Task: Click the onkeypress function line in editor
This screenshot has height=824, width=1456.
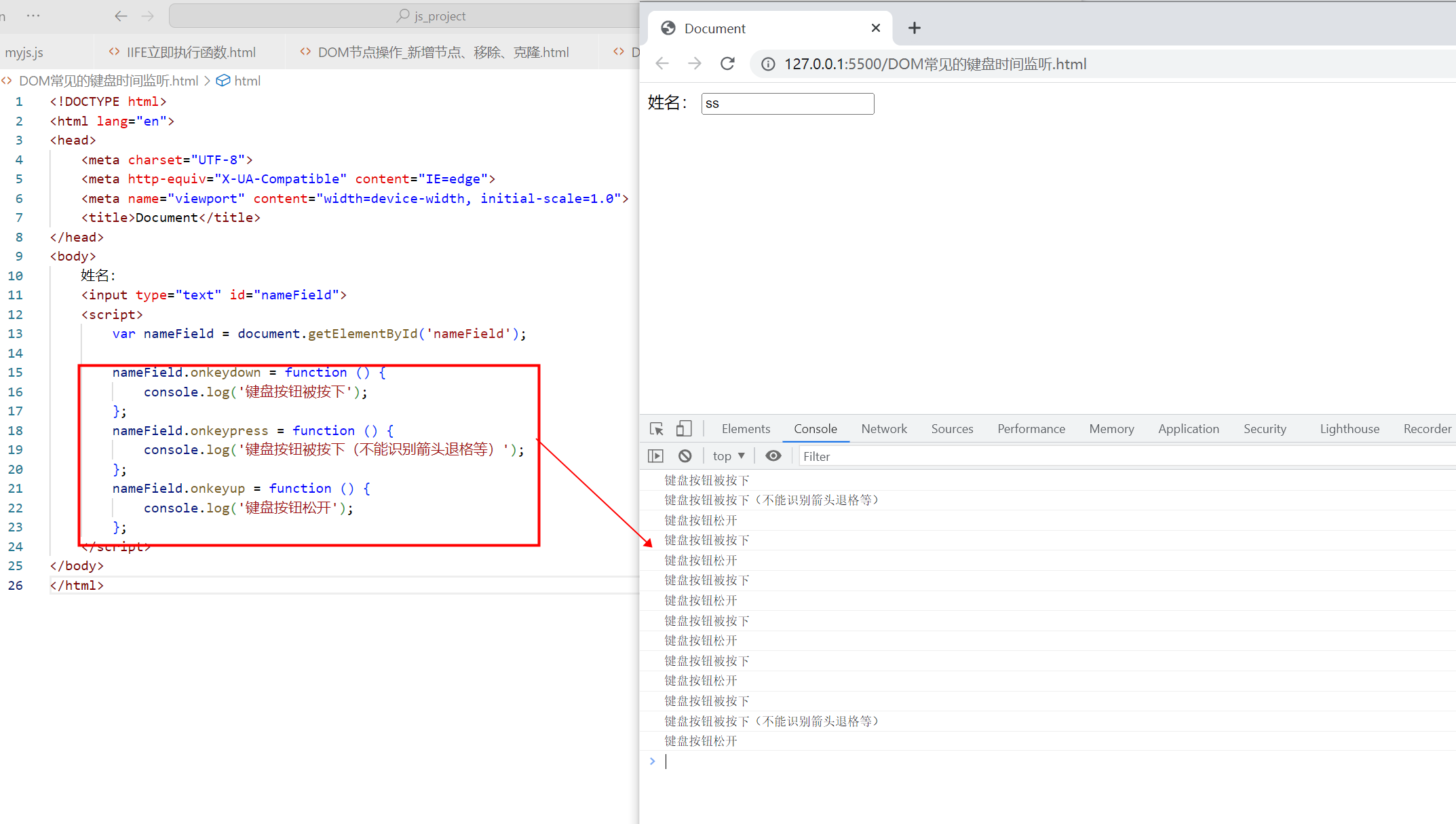Action: click(x=253, y=431)
